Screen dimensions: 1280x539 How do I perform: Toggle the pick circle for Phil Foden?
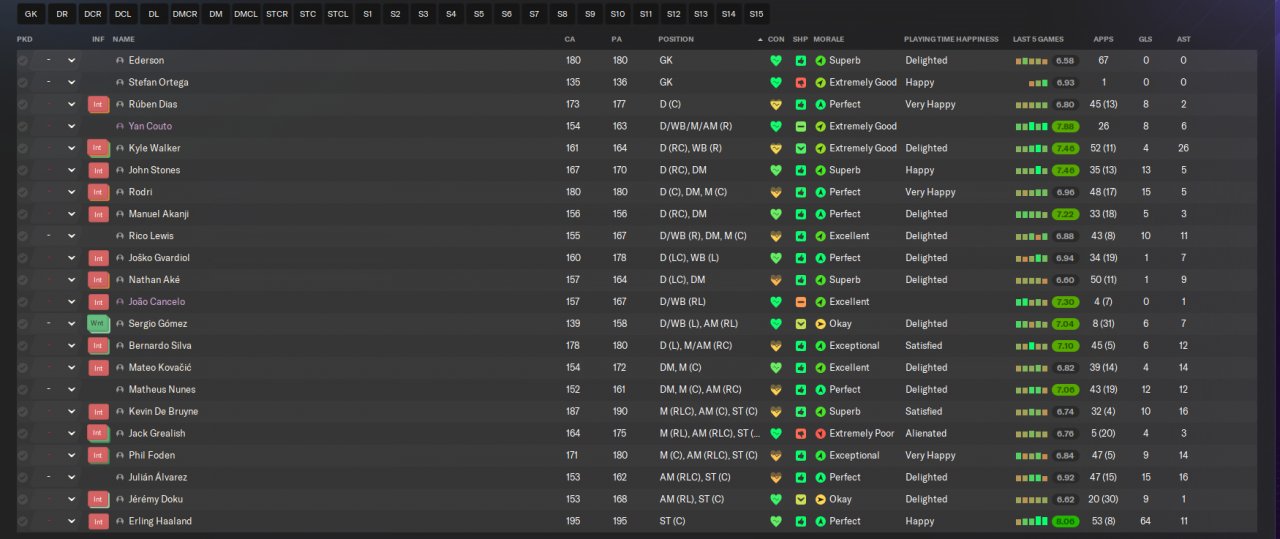23,455
